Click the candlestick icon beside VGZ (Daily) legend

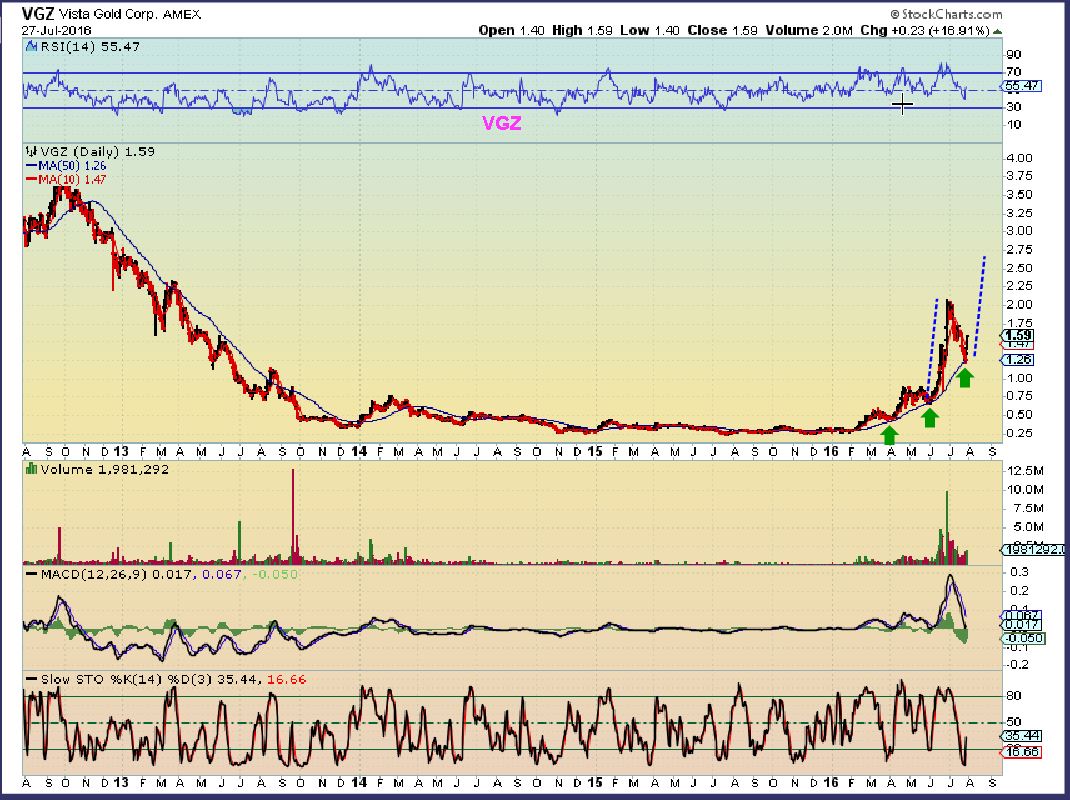pos(29,152)
